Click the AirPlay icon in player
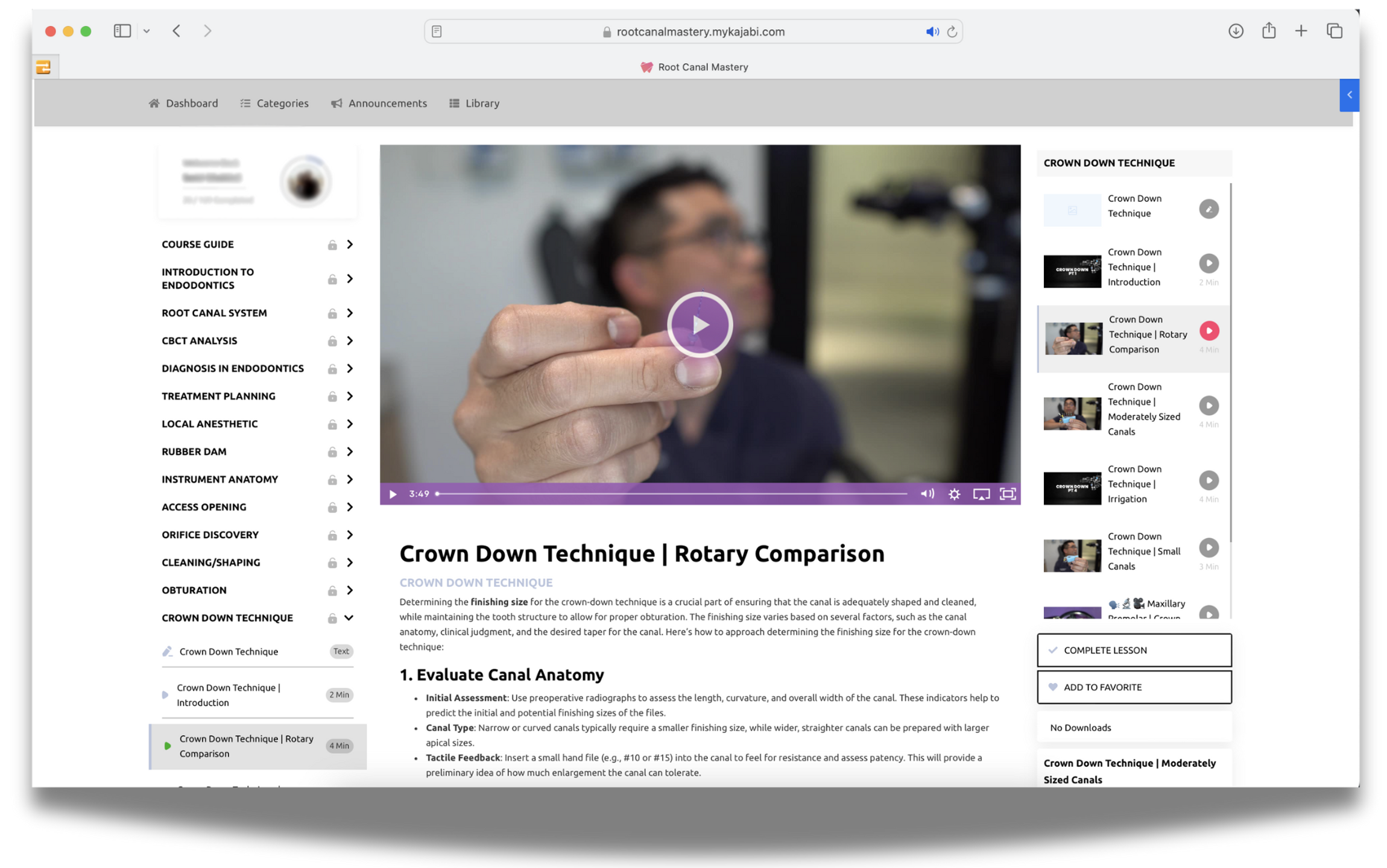The width and height of the screenshot is (1387, 868). pyautogui.click(x=981, y=494)
